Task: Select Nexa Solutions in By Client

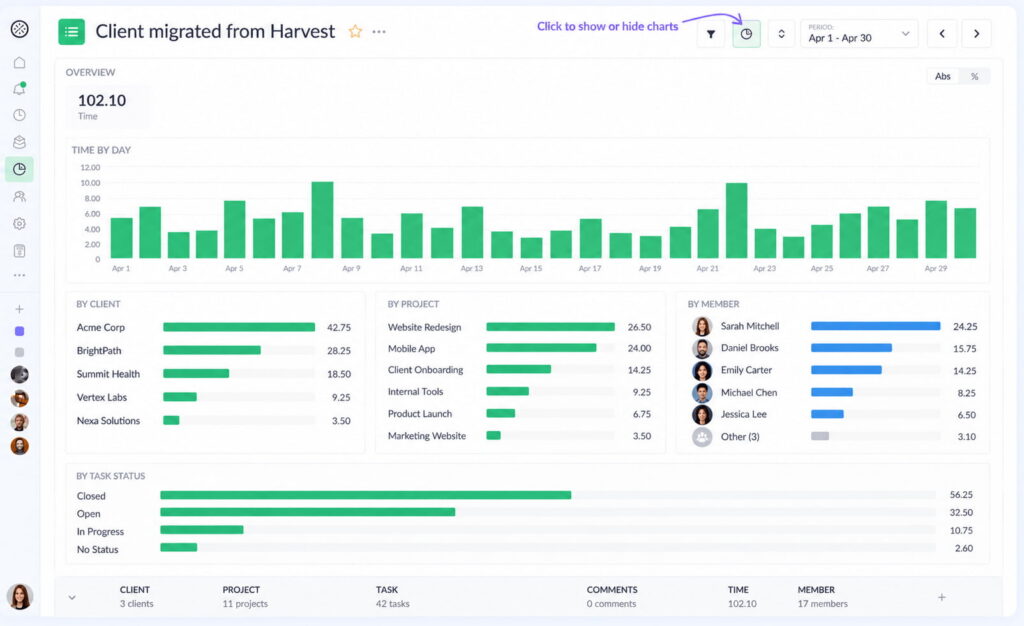Action: [214, 420]
